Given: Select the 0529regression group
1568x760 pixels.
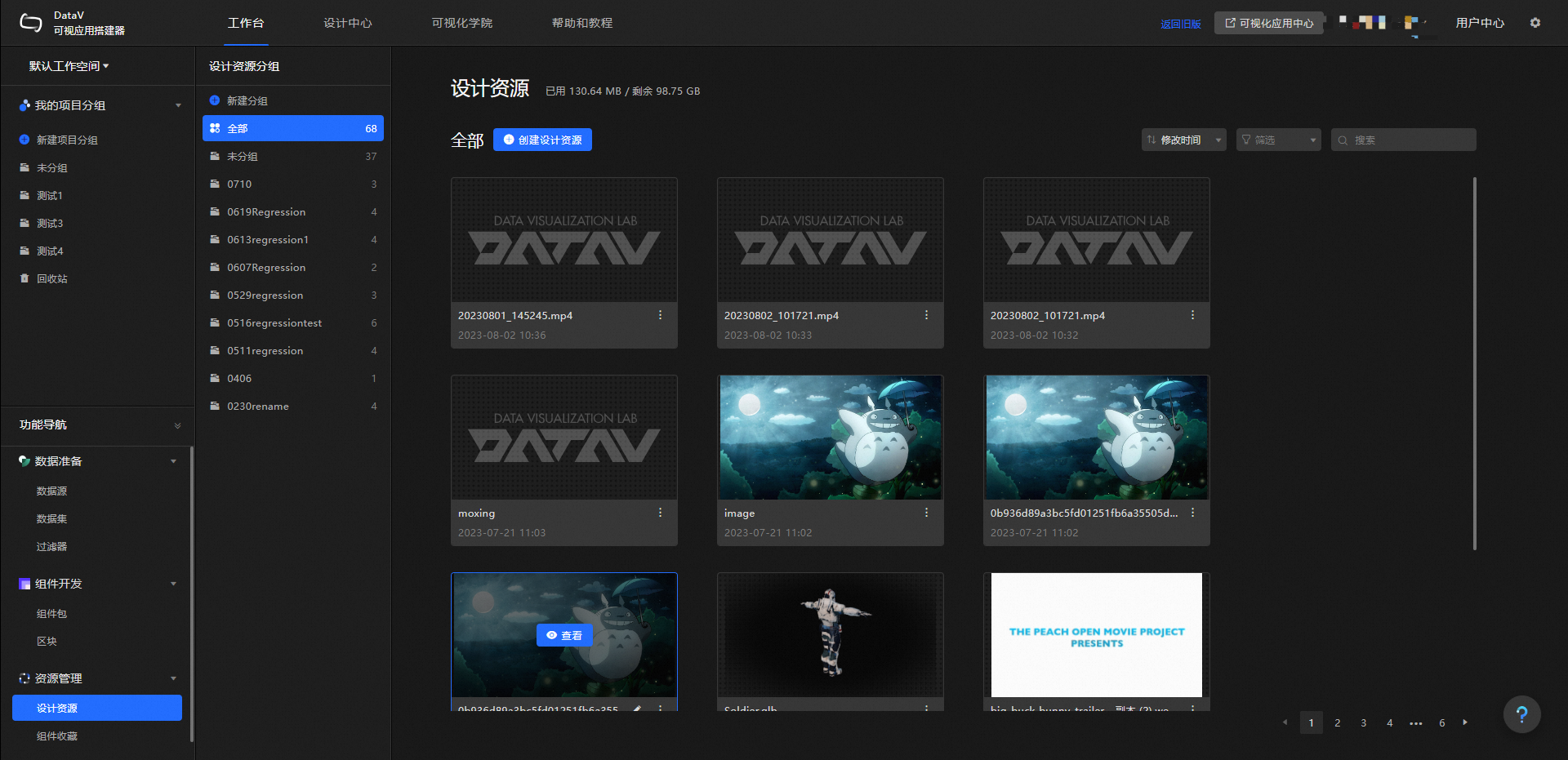Looking at the screenshot, I should click(293, 295).
